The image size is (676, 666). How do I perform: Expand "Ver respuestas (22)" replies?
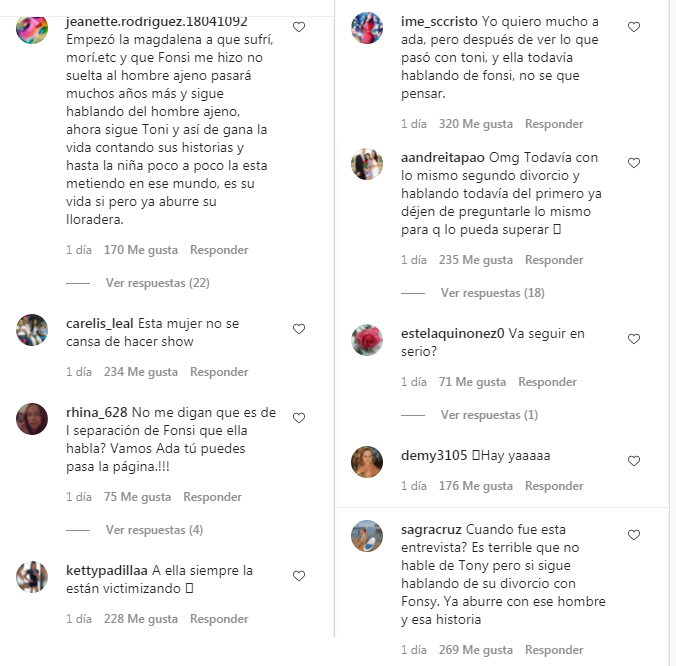(157, 283)
